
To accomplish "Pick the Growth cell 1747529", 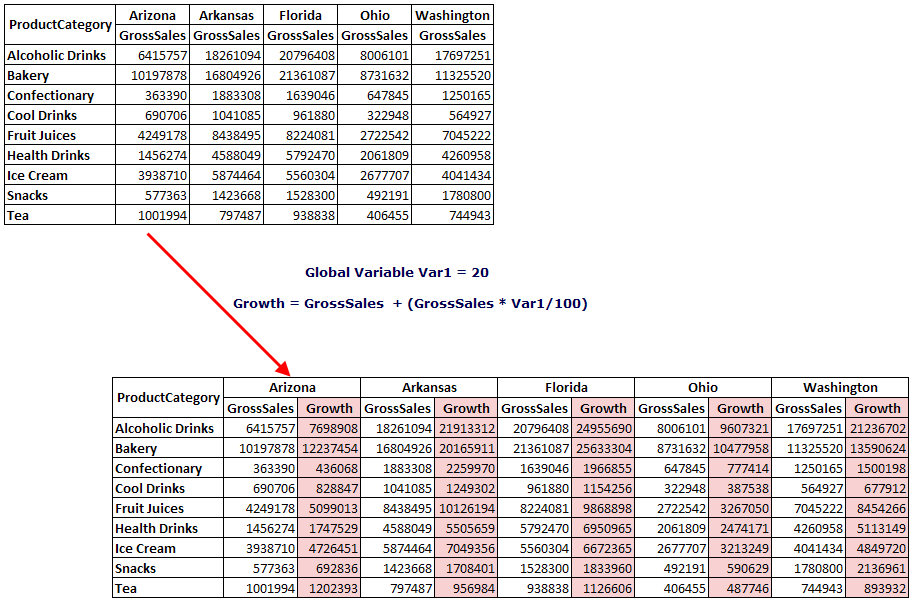I will point(329,528).
